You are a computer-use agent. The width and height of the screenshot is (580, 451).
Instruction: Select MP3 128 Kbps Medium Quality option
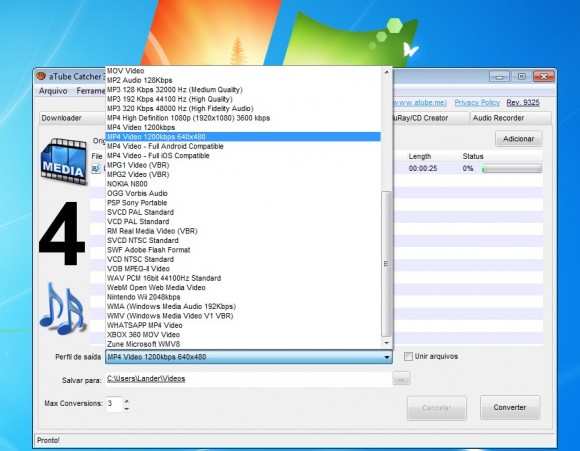(243, 90)
